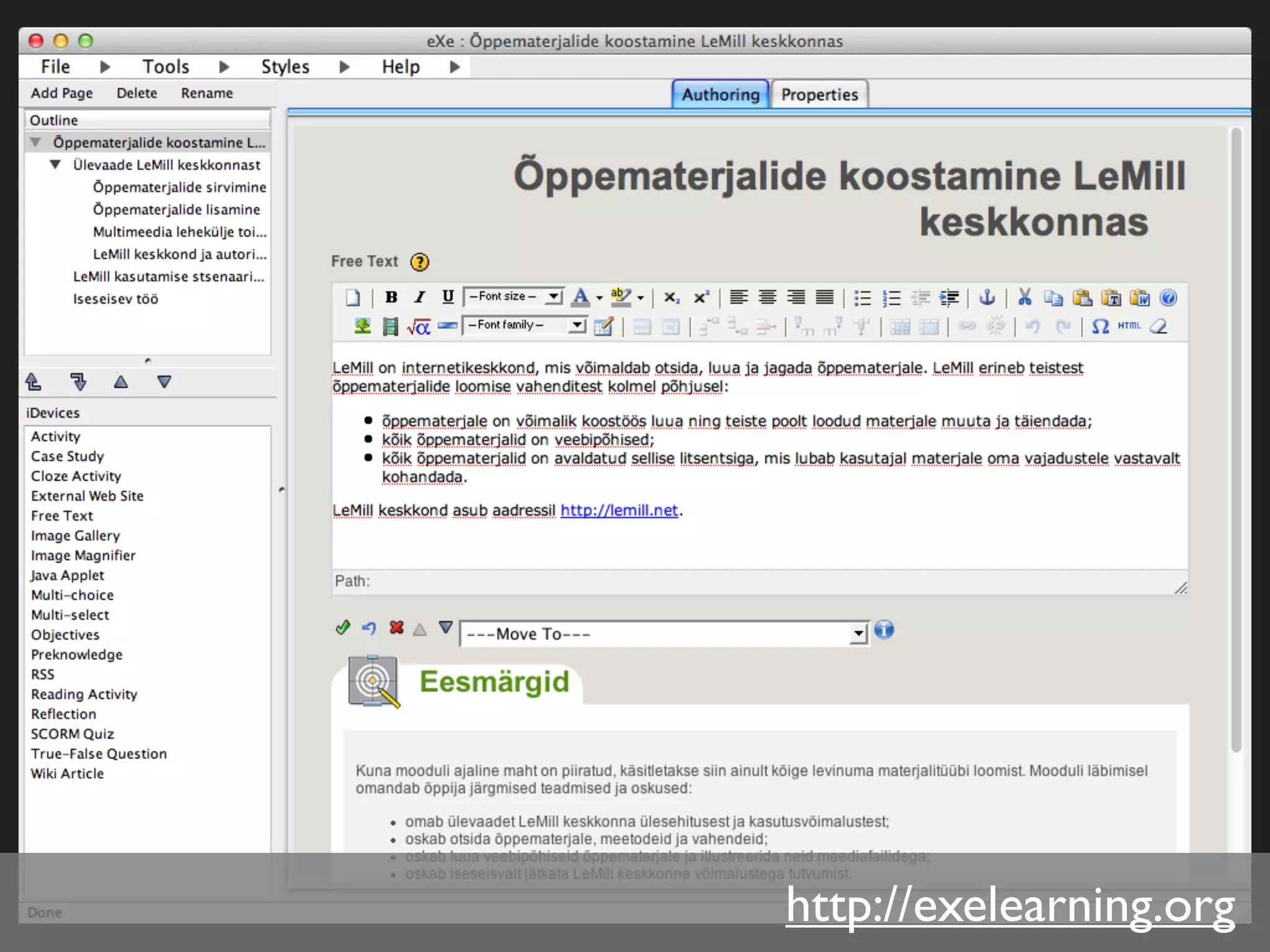Screen dimensions: 1270x952
Task: Click the blue info icon beside Move To
Action: [x=884, y=630]
